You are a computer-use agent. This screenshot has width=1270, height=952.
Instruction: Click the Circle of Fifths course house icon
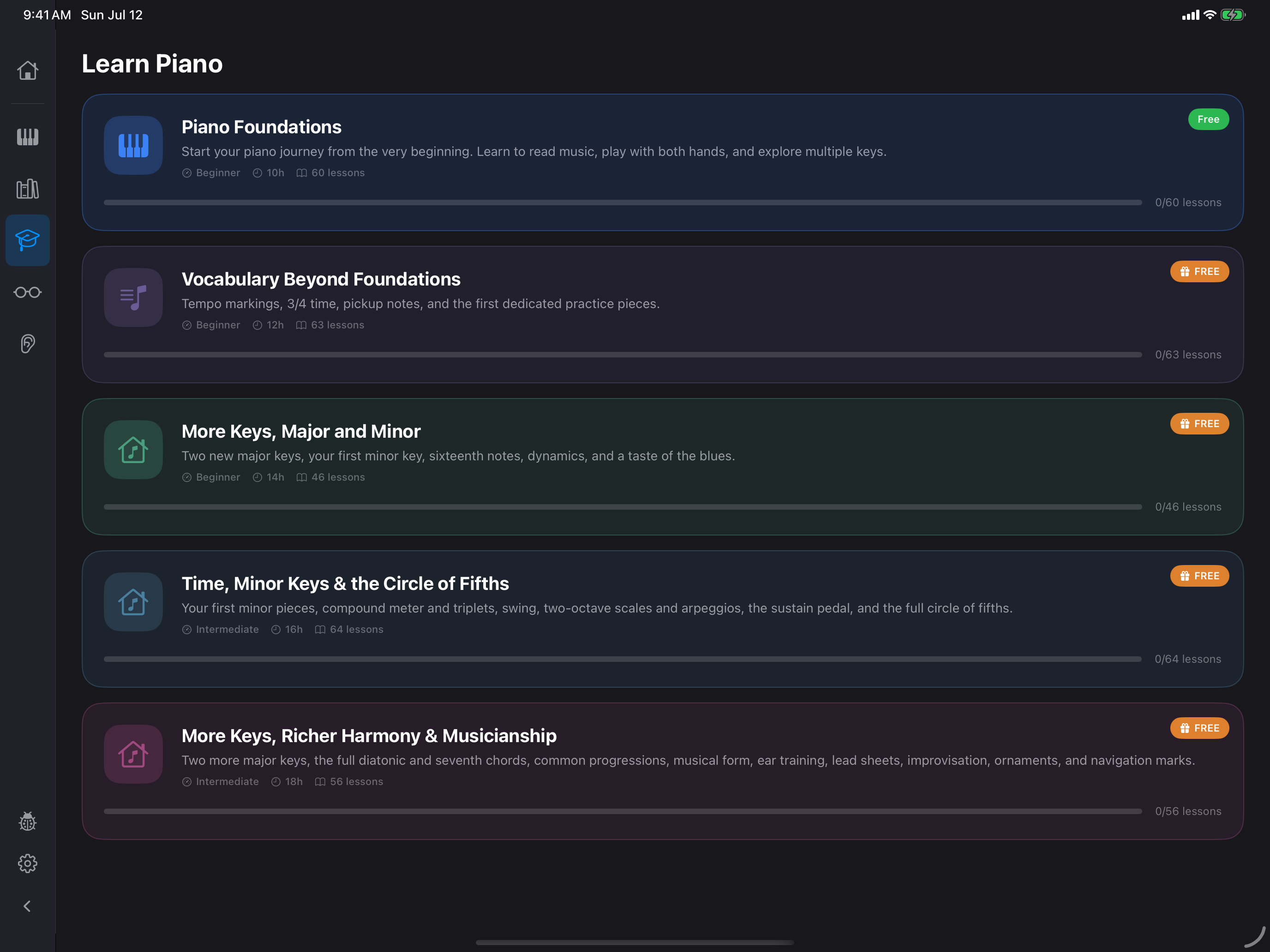click(133, 602)
